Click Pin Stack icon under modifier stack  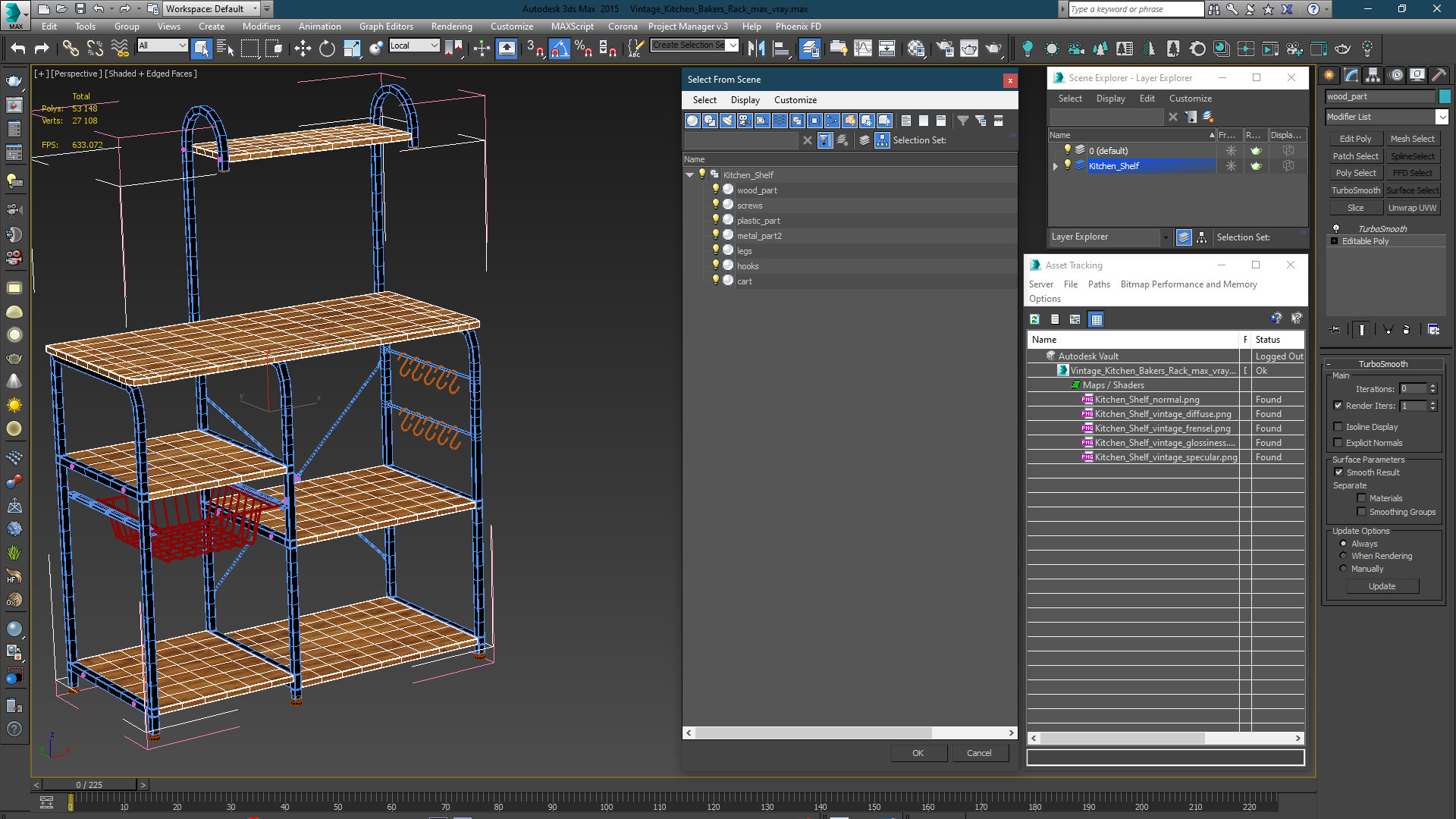coord(1335,329)
